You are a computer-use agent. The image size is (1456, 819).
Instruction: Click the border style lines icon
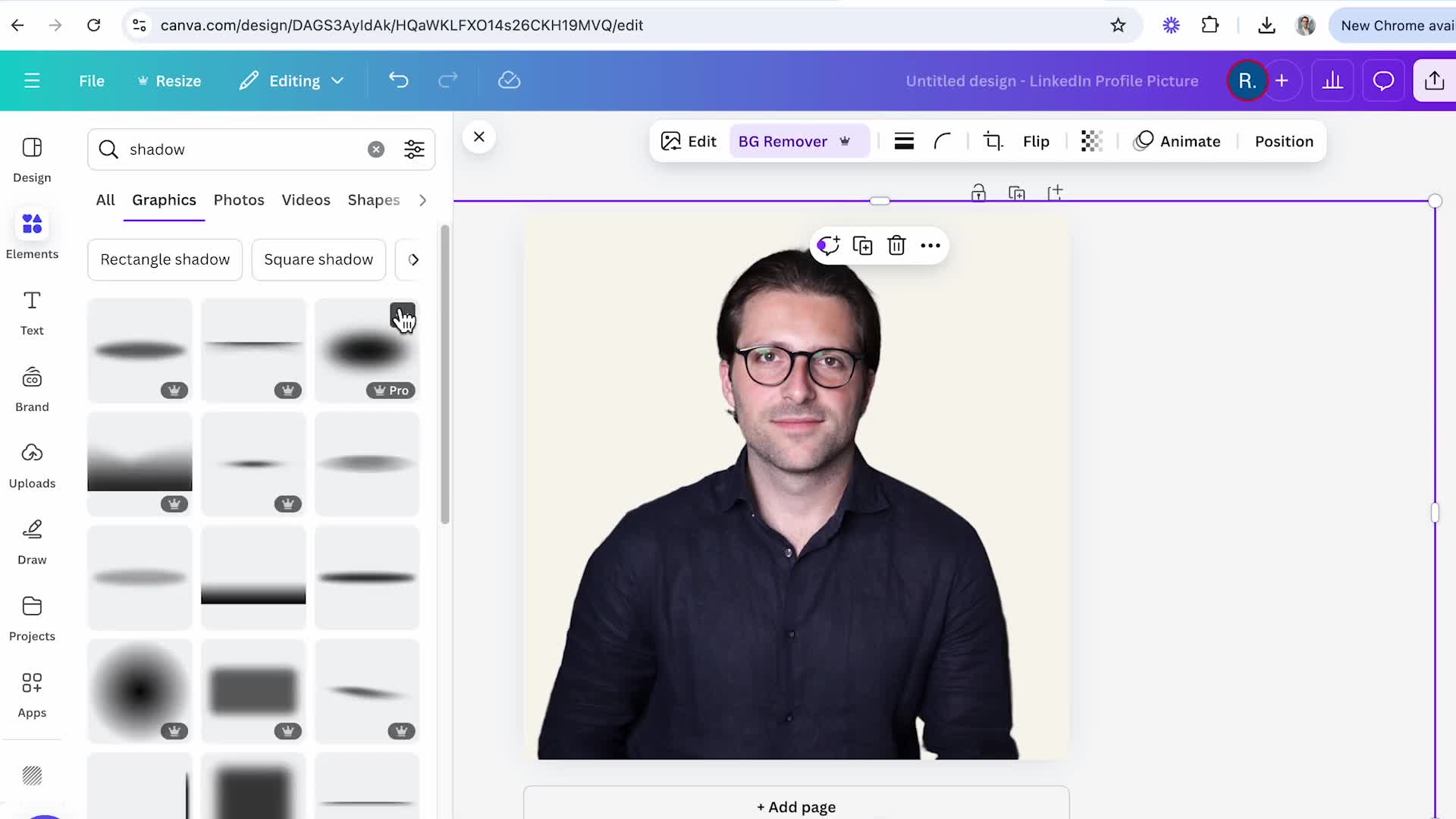tap(903, 141)
